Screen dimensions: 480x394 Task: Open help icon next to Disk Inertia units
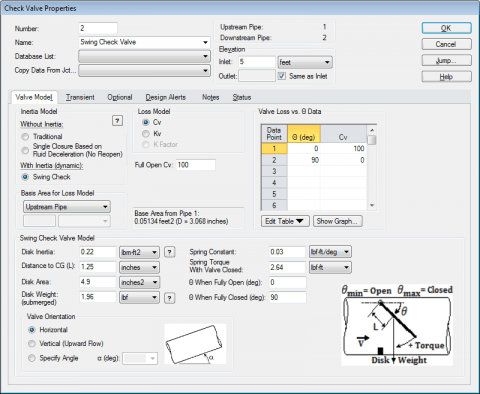point(170,252)
